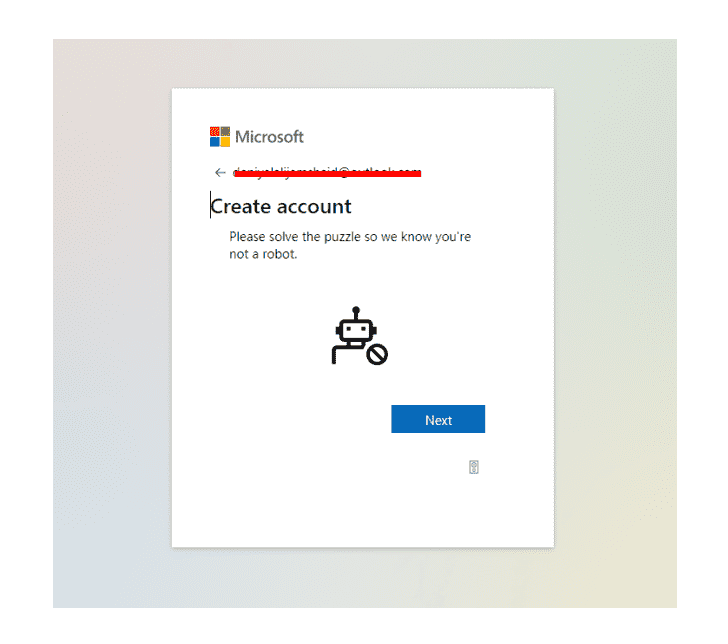Click the prohibited circle on robot icon
This screenshot has height=644, width=728.
(377, 355)
